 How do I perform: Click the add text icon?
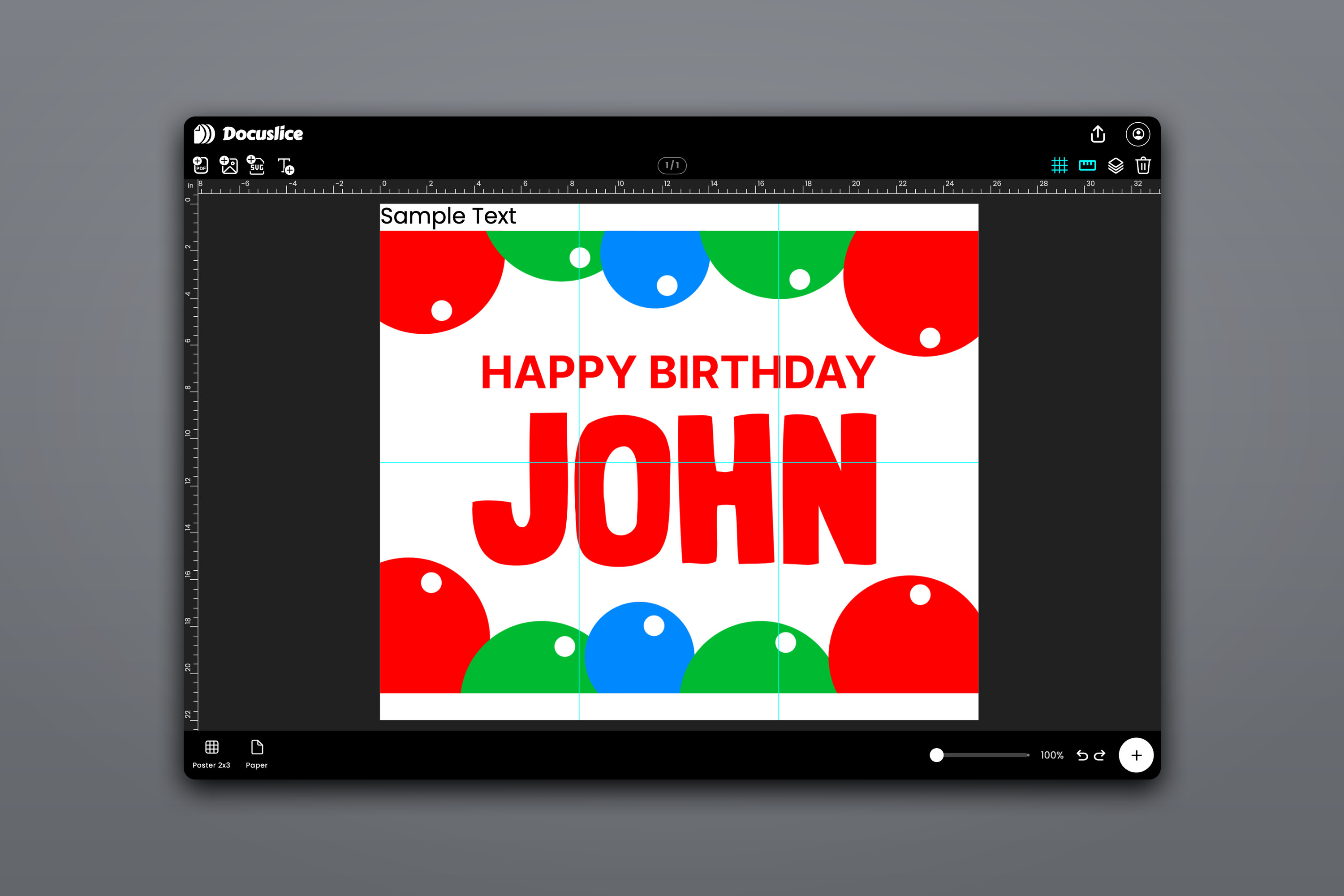coord(286,166)
